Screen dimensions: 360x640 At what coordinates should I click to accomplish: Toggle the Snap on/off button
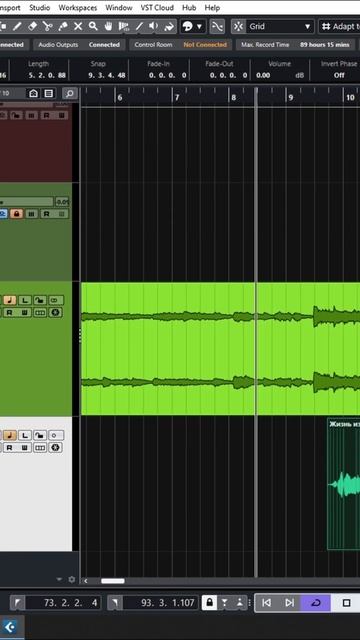238,27
